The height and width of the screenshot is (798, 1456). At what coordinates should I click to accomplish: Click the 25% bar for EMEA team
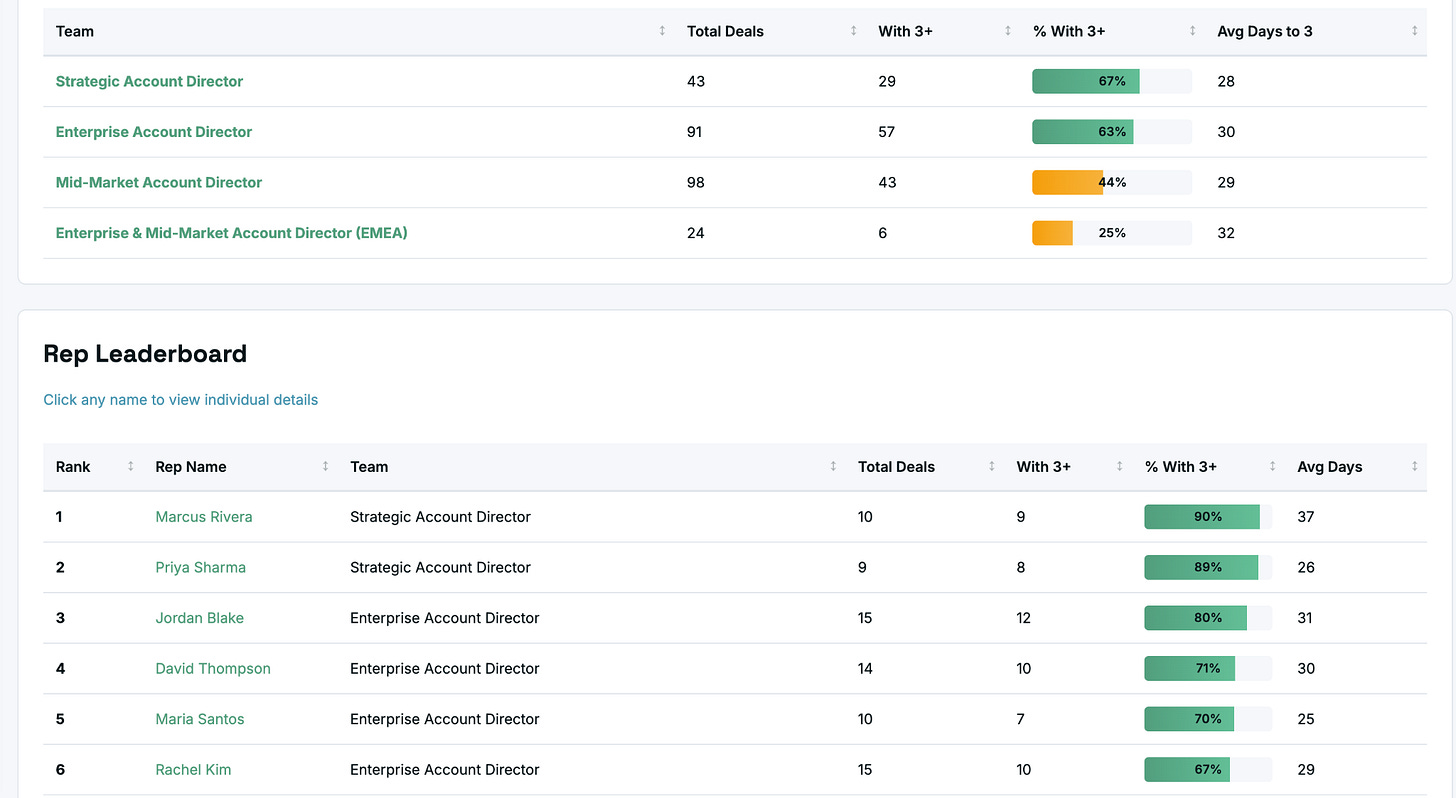coord(1112,233)
